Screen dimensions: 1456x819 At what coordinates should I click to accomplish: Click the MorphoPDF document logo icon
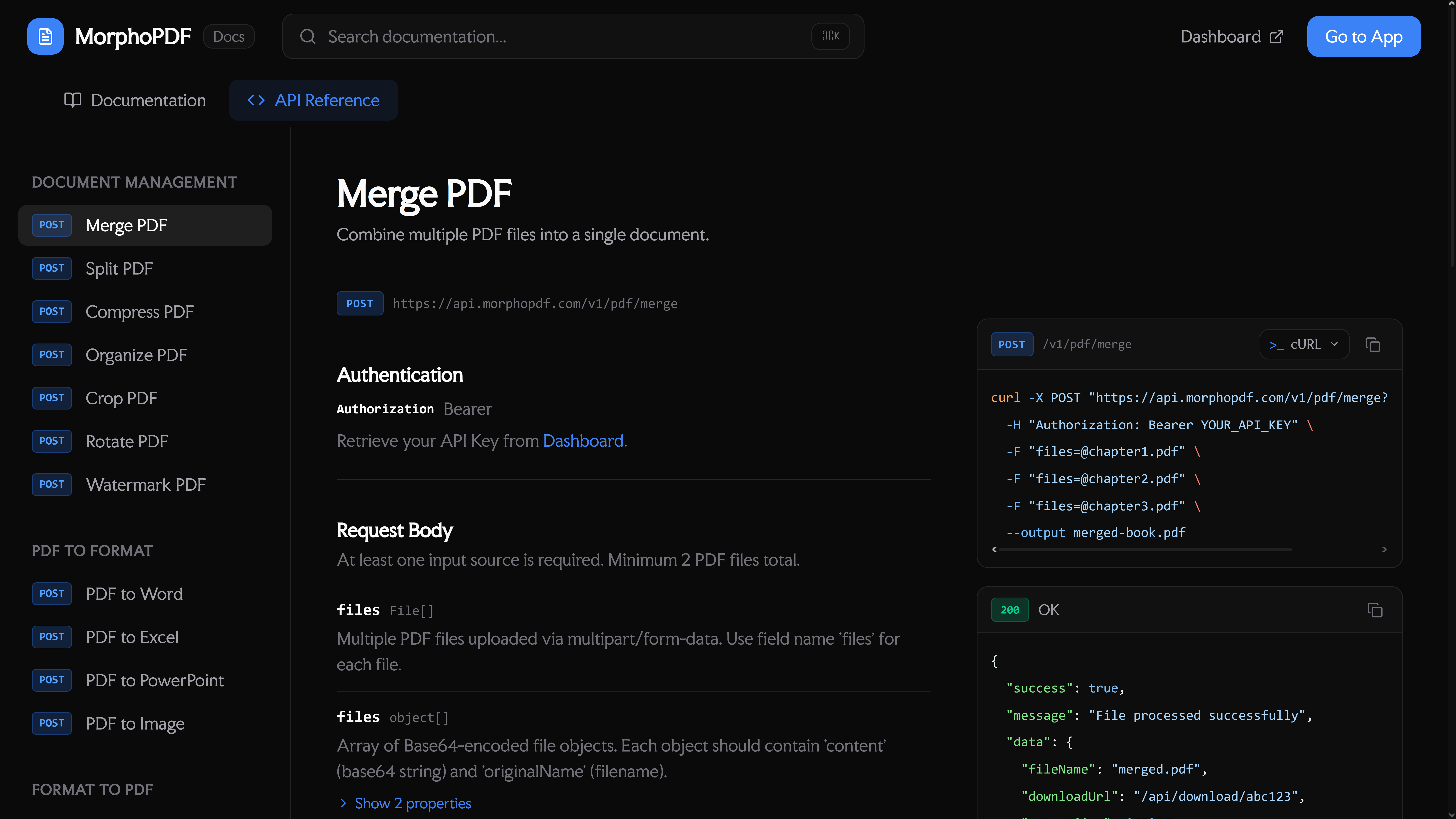(x=45, y=36)
